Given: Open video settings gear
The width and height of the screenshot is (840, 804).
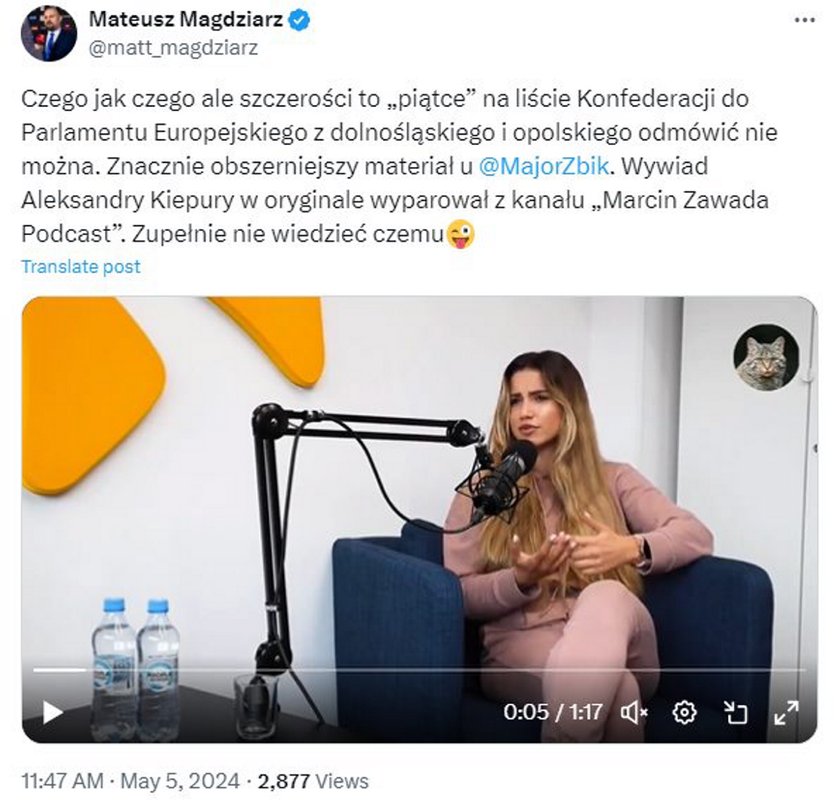Looking at the screenshot, I should click(685, 712).
